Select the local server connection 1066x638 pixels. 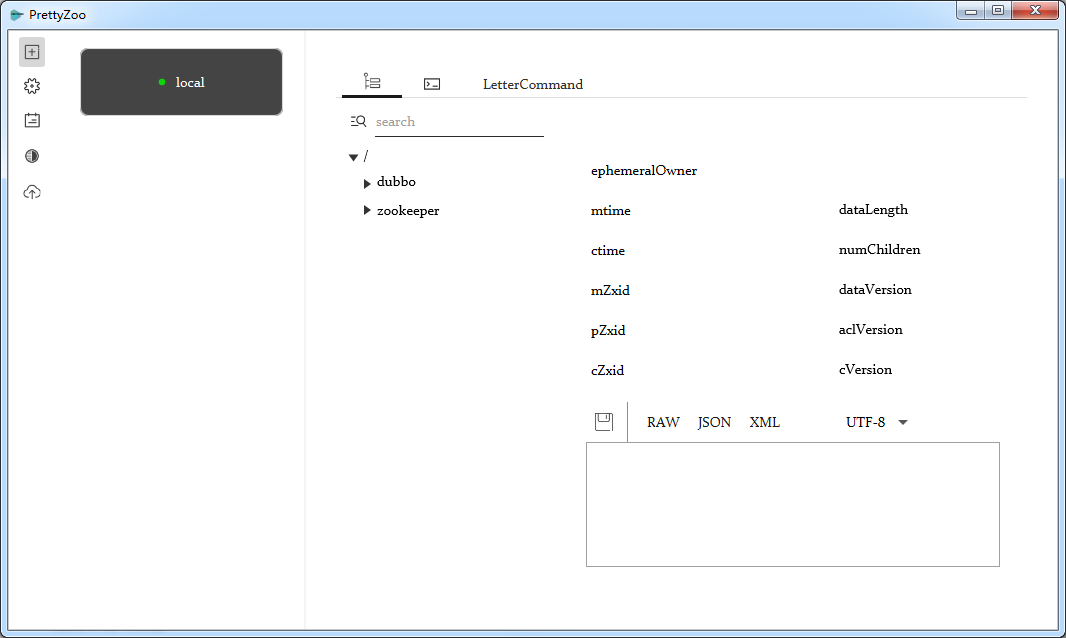[181, 82]
